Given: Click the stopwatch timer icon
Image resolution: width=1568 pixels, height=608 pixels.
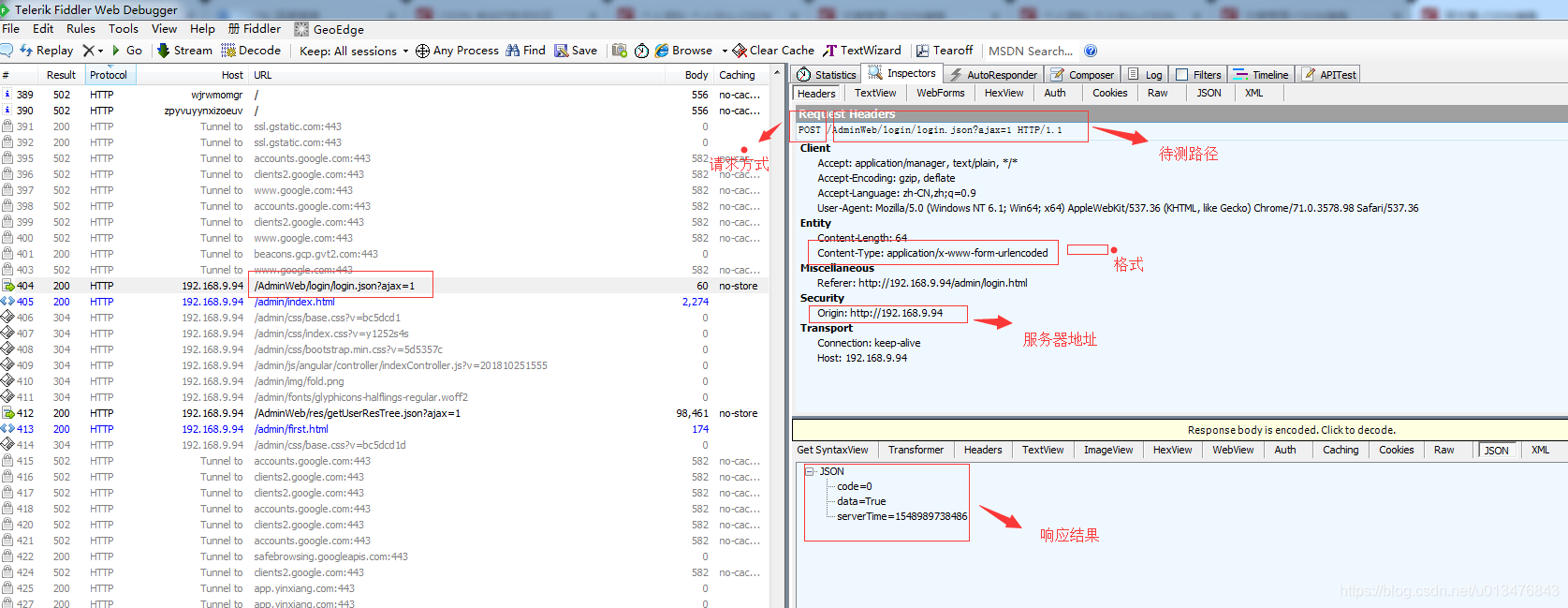Looking at the screenshot, I should [641, 51].
